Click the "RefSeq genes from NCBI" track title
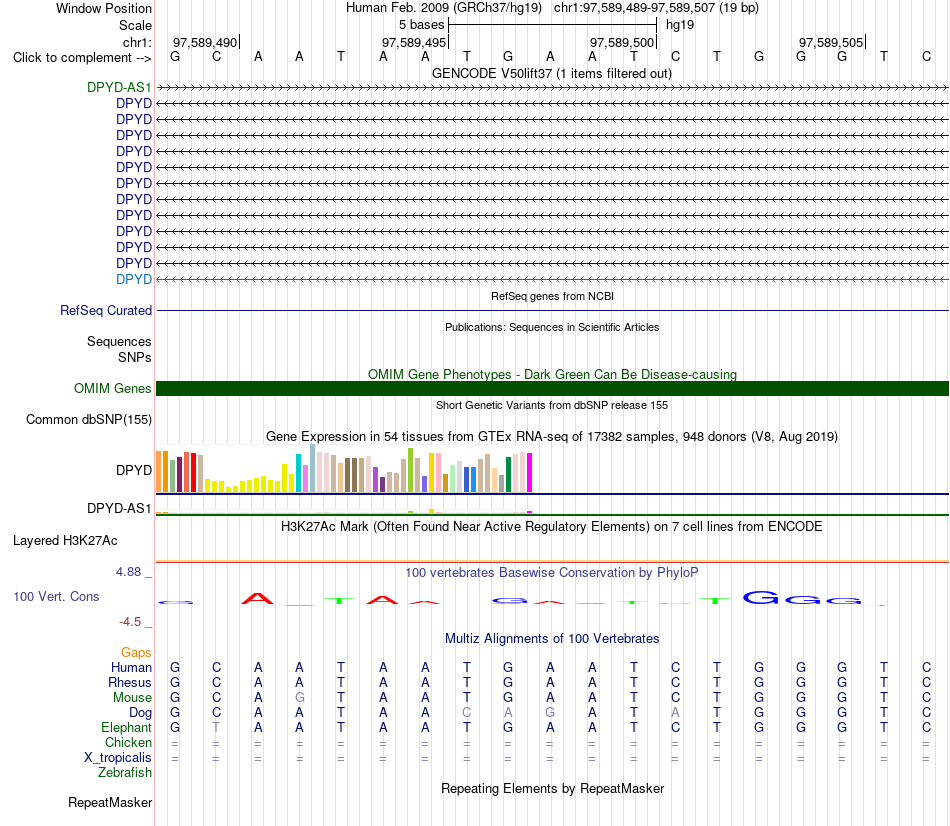Image resolution: width=950 pixels, height=826 pixels. (552, 296)
